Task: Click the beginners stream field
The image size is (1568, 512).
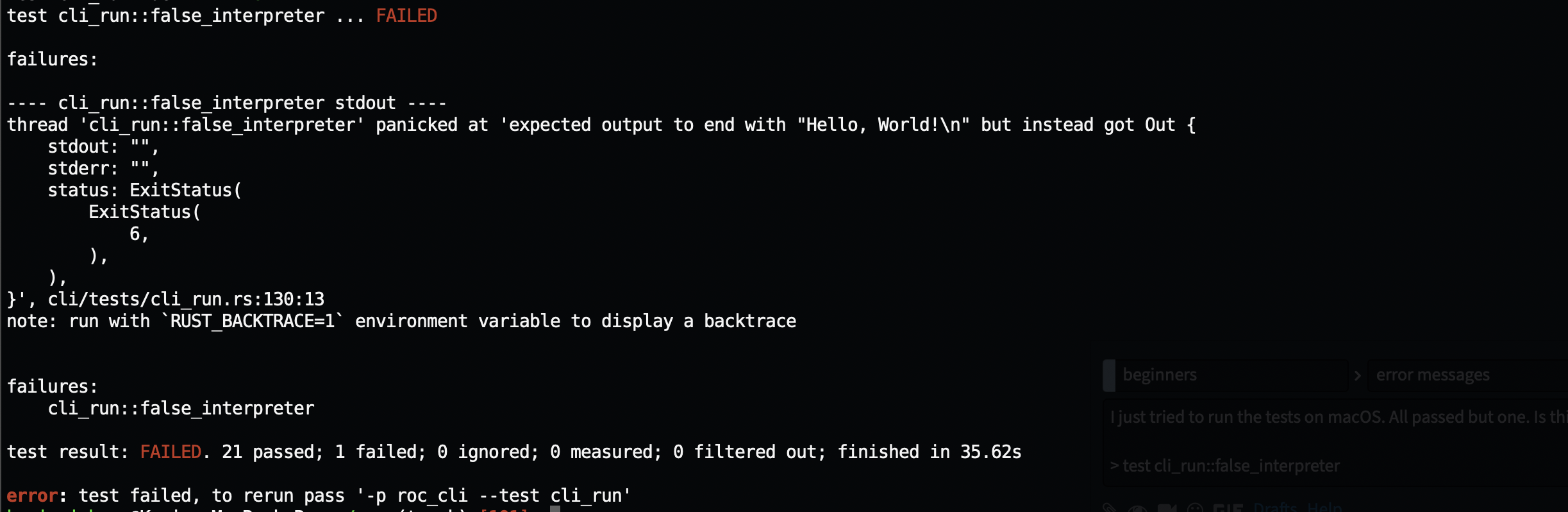Action: coord(1231,375)
